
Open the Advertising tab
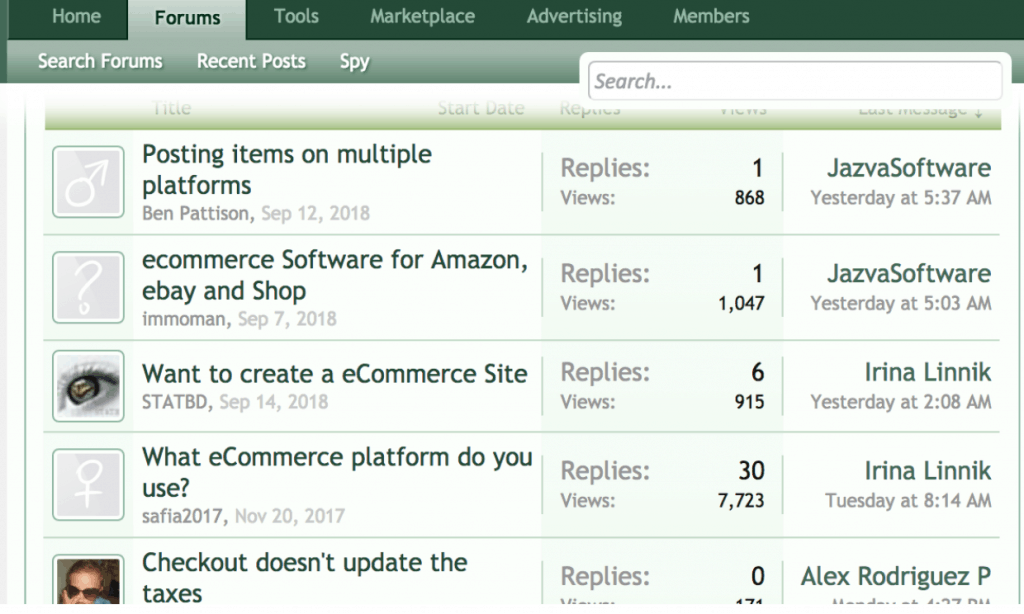pyautogui.click(x=574, y=17)
